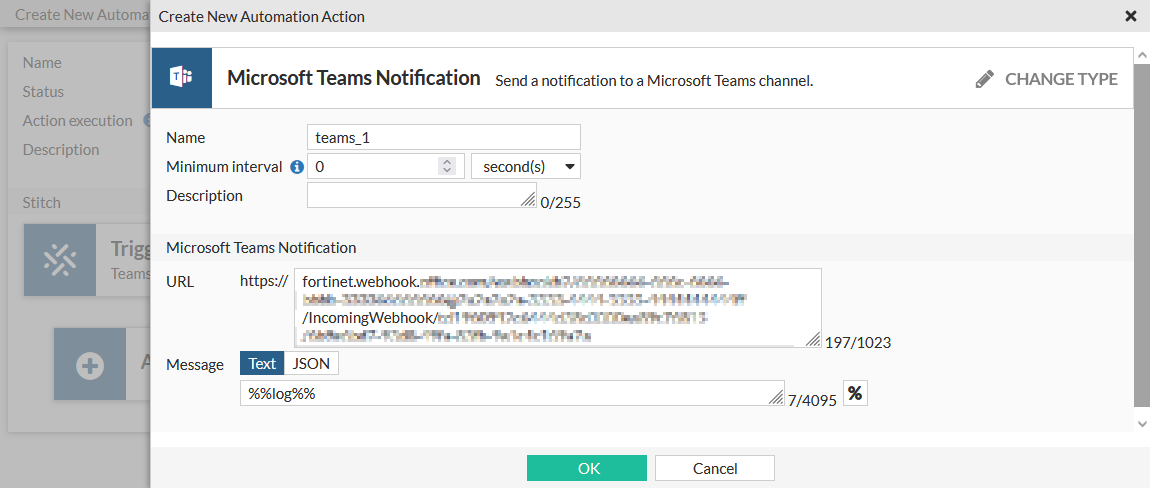Viewport: 1150px width, 488px height.
Task: Click the Change Type pencil icon
Action: (x=985, y=79)
